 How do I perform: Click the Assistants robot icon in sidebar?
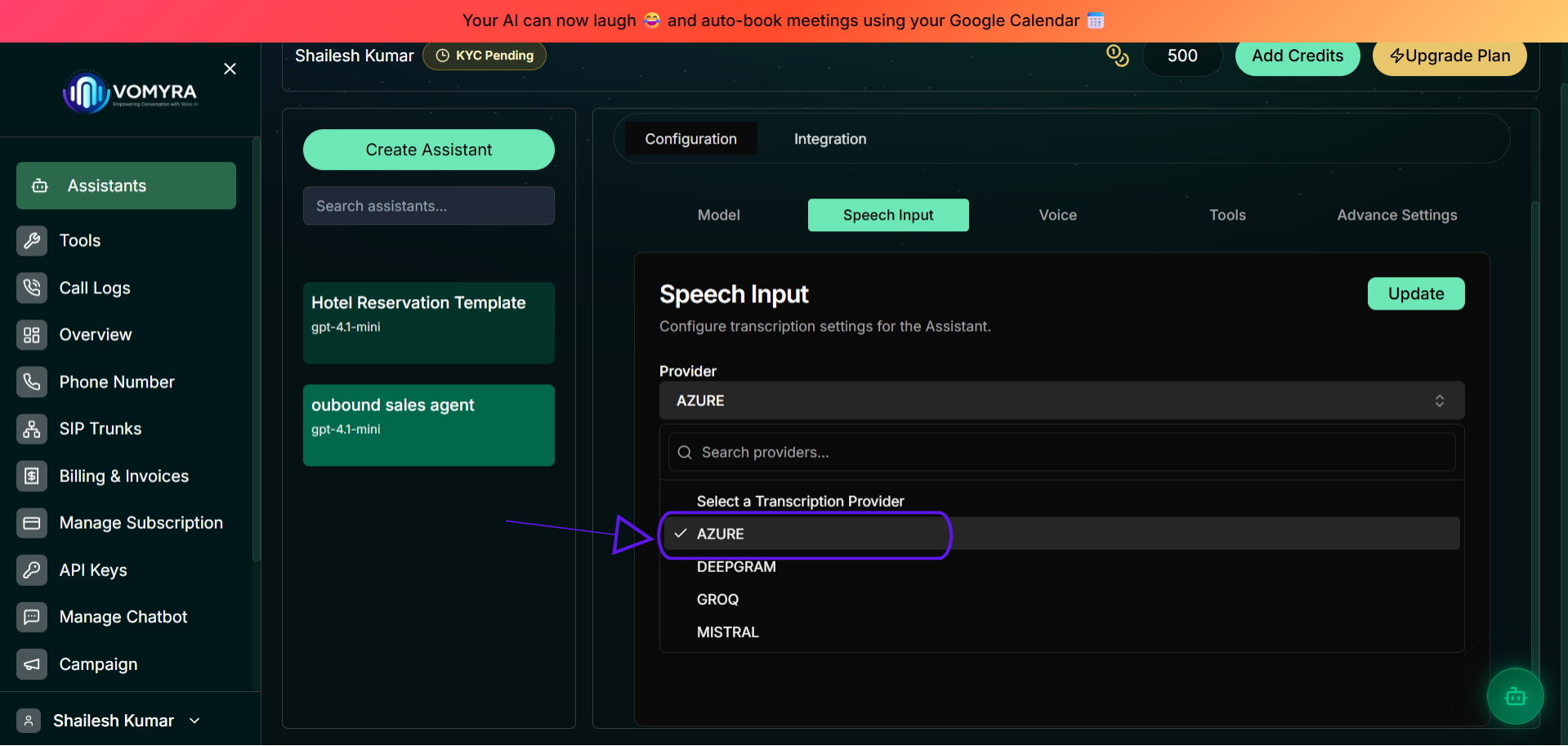(40, 186)
